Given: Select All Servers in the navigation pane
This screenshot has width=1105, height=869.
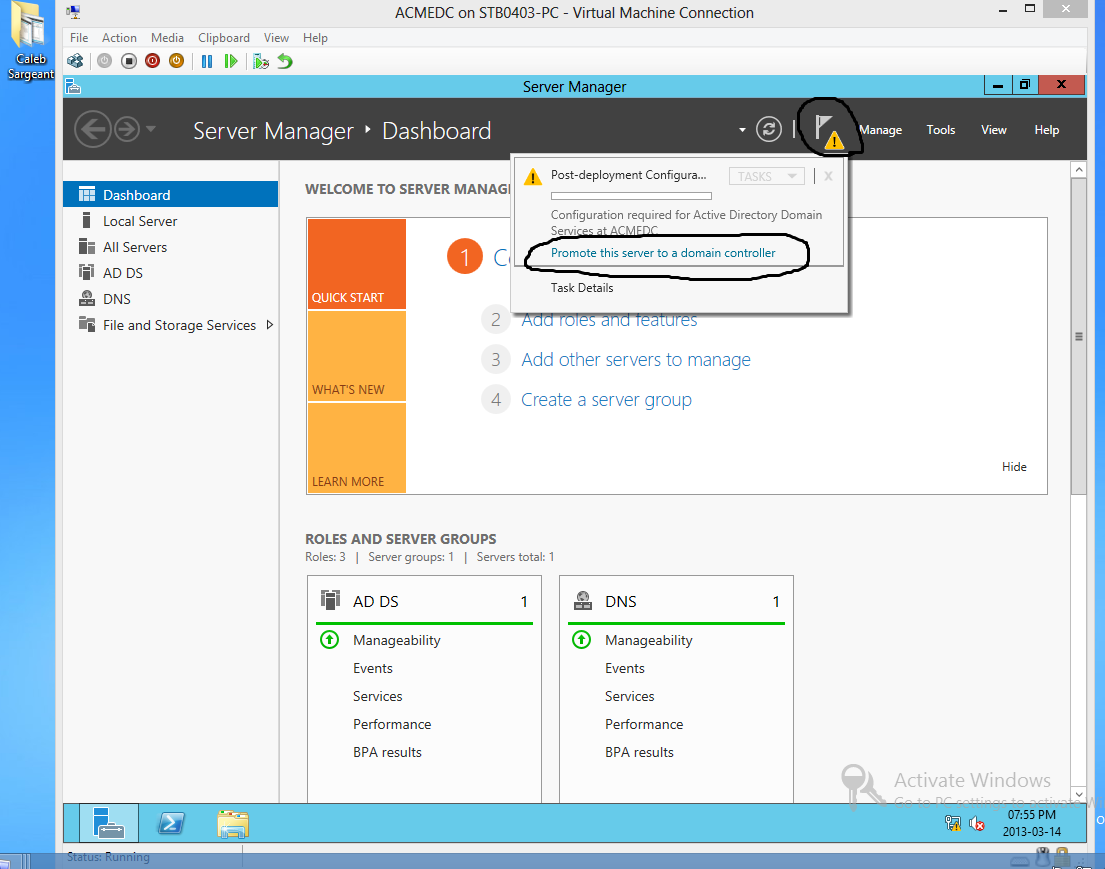Looking at the screenshot, I should pyautogui.click(x=171, y=247).
